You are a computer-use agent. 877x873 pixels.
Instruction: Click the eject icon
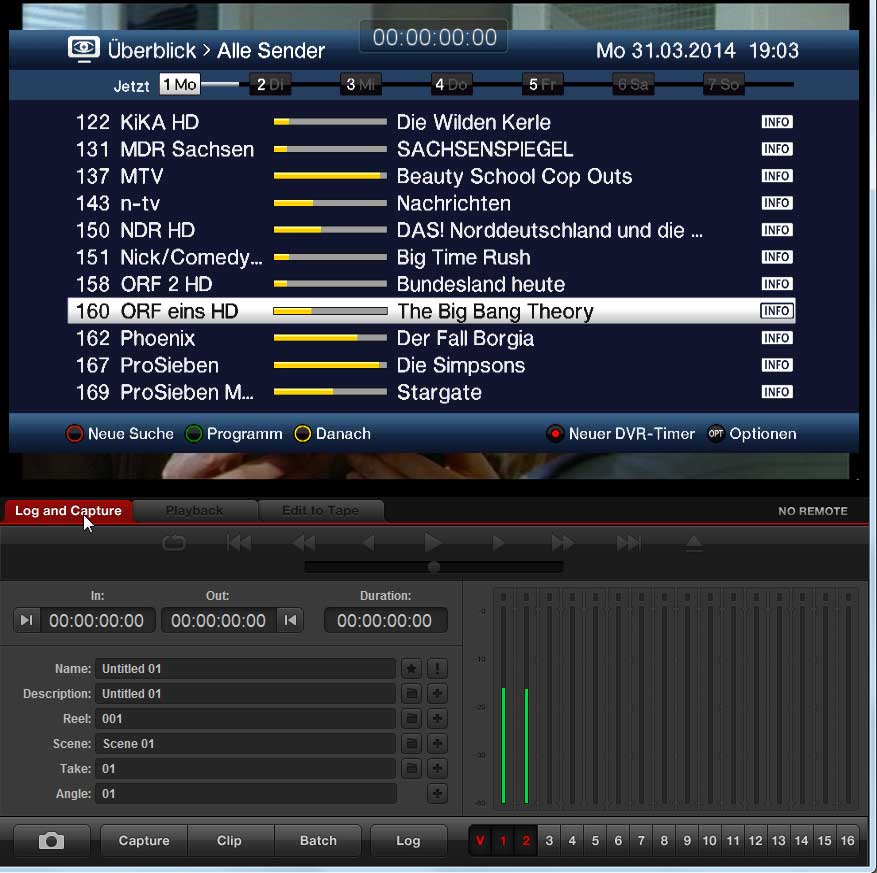pyautogui.click(x=694, y=543)
